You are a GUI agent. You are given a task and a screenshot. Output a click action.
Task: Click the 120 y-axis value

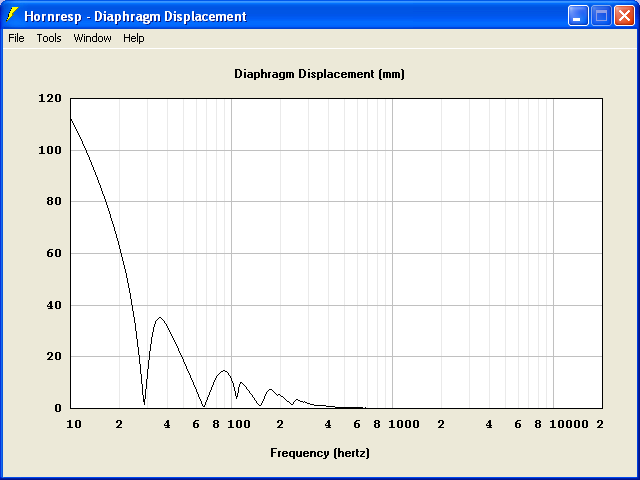50,98
